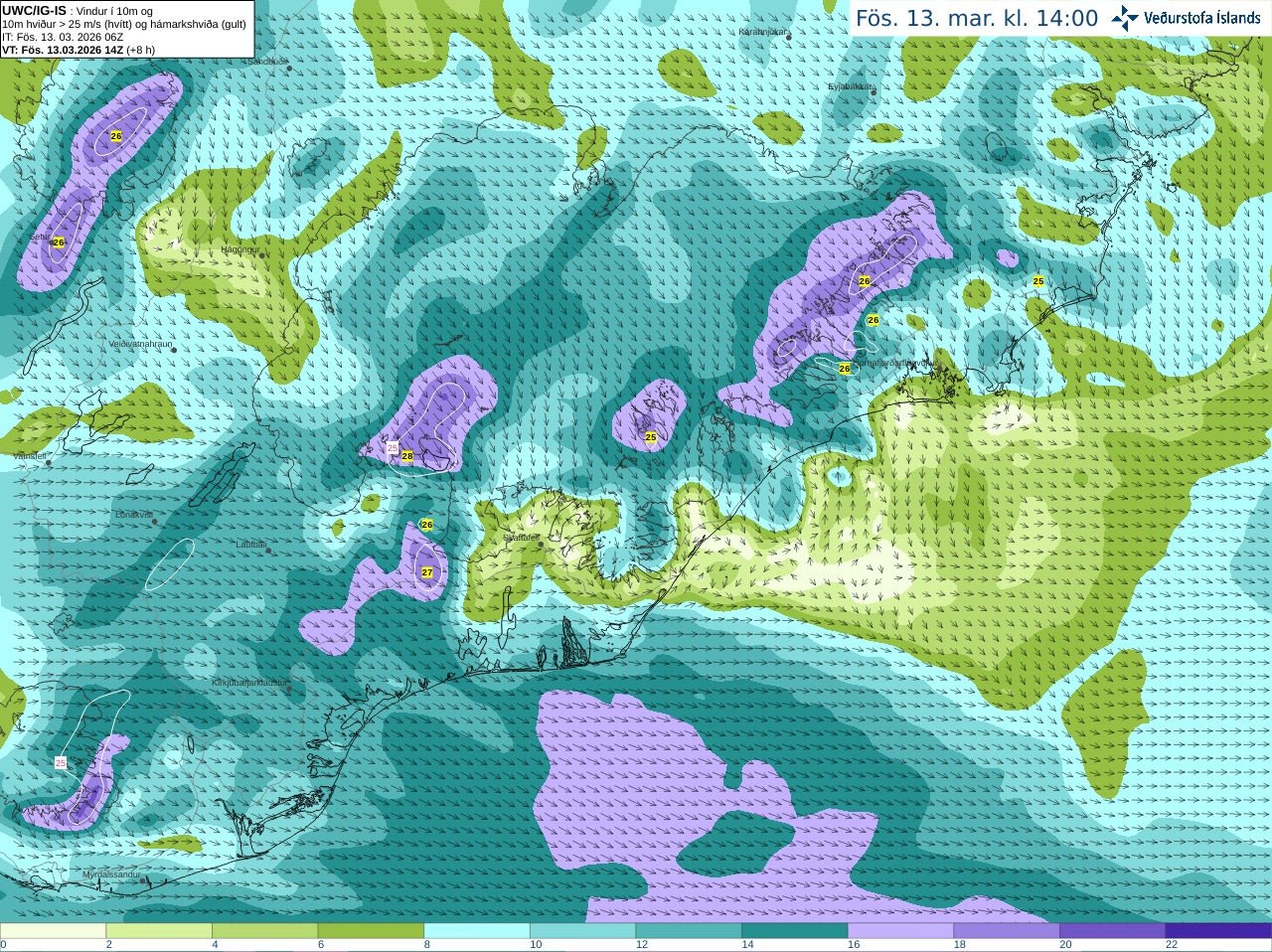The image size is (1272, 952).
Task: Pick the 20–22 m/s violet legend swatch
Action: click(1113, 931)
